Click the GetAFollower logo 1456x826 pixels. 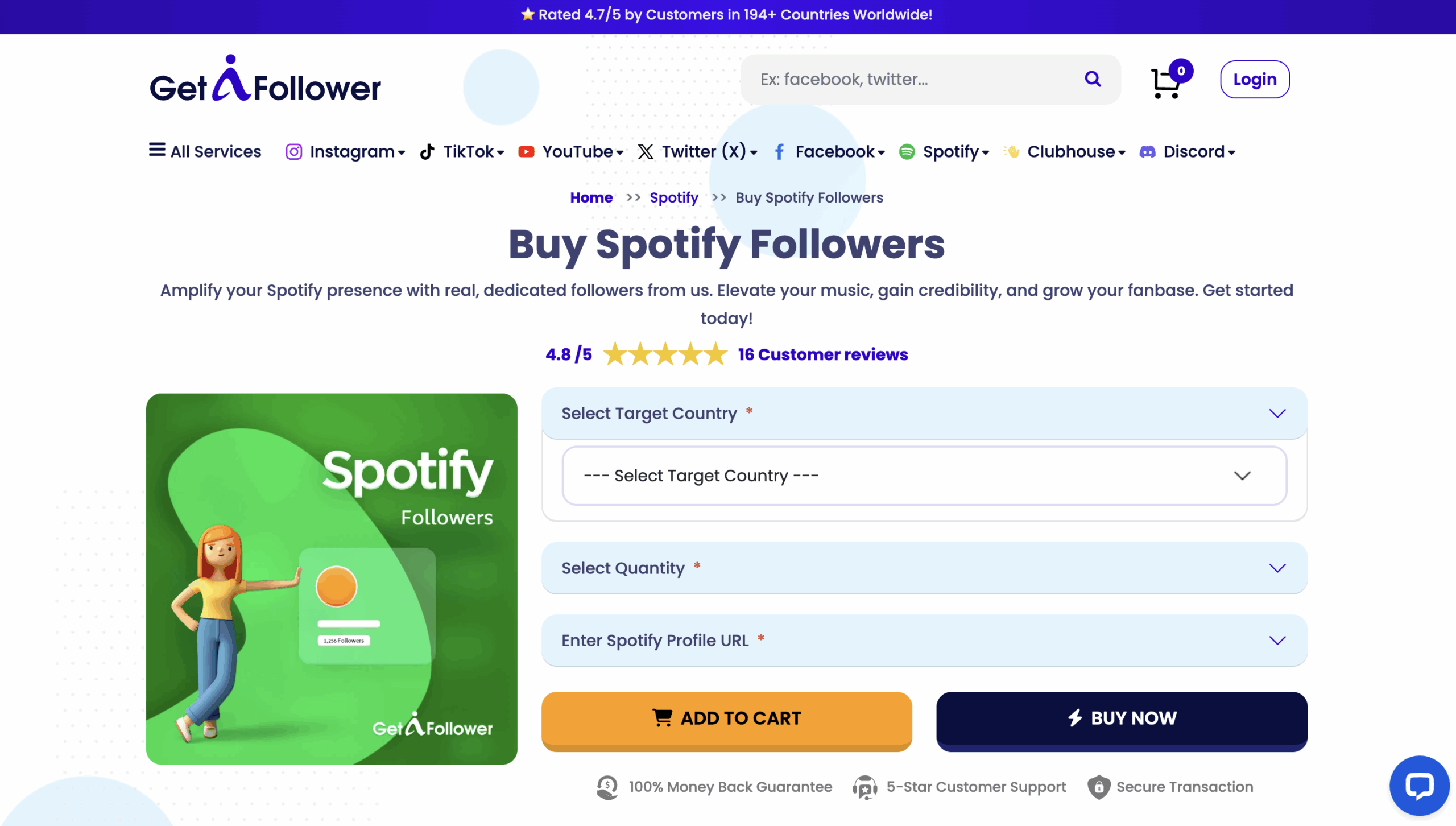click(265, 80)
